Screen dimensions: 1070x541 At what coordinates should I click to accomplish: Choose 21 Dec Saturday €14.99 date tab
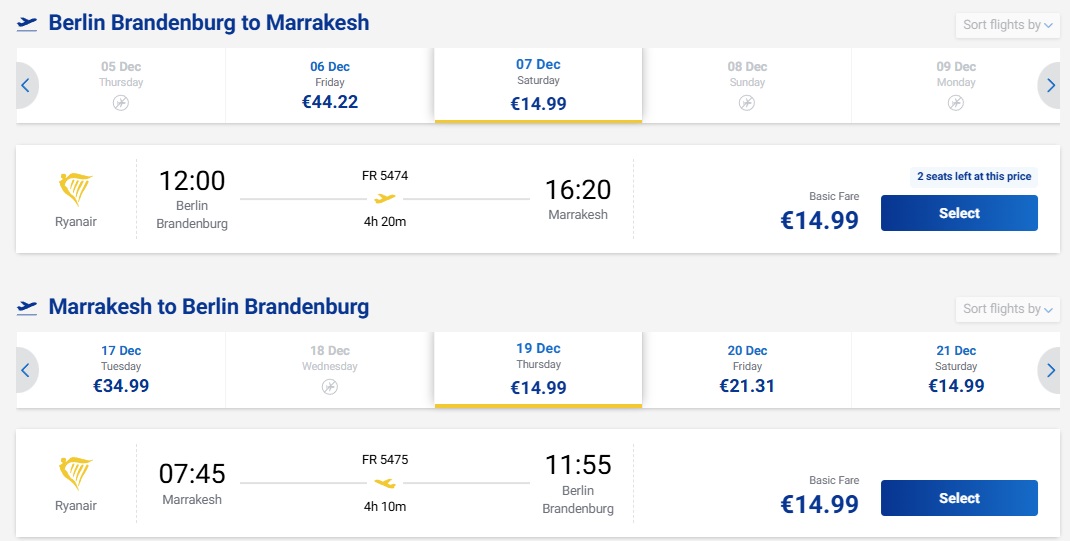(956, 370)
